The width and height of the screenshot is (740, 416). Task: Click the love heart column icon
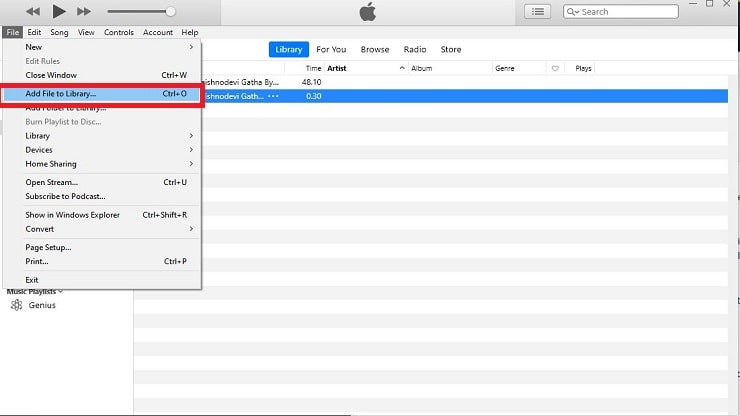pos(555,68)
